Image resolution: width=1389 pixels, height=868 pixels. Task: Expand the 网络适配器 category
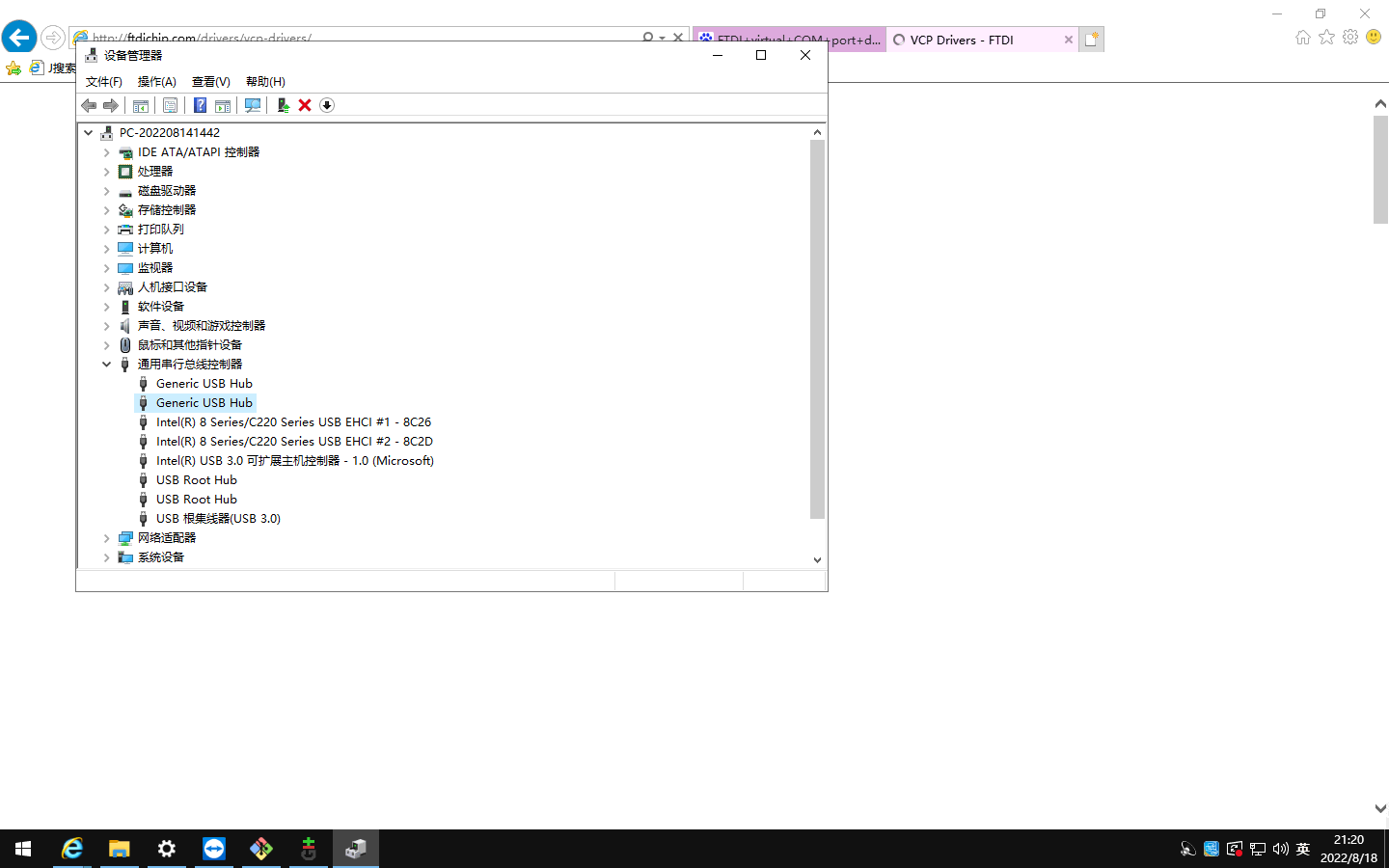(107, 538)
